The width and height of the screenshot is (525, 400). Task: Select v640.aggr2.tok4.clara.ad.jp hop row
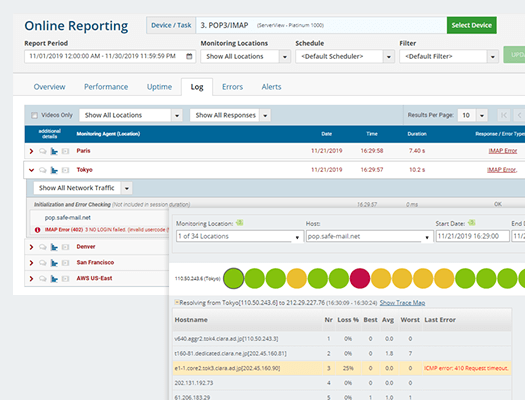pos(342,339)
